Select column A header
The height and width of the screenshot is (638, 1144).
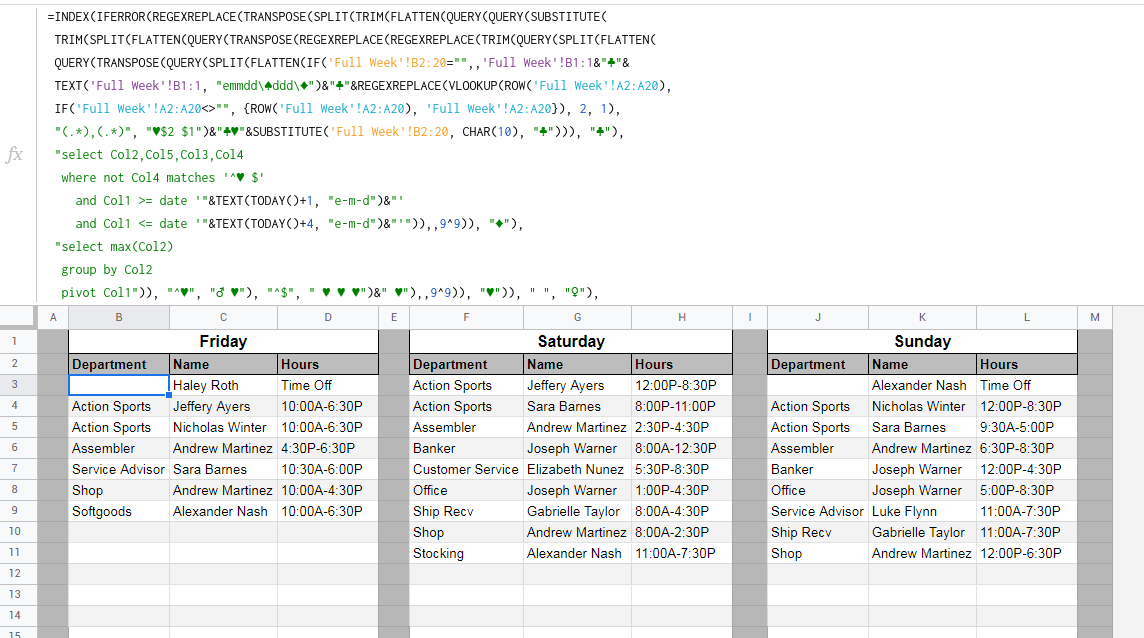pyautogui.click(x=53, y=317)
